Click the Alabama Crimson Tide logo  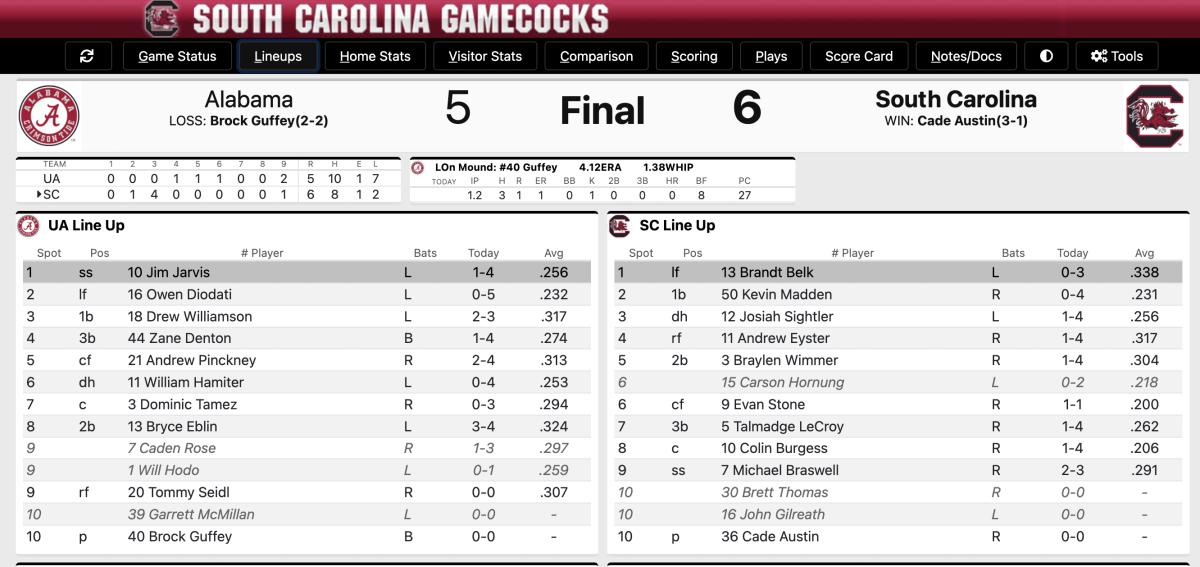click(x=49, y=116)
